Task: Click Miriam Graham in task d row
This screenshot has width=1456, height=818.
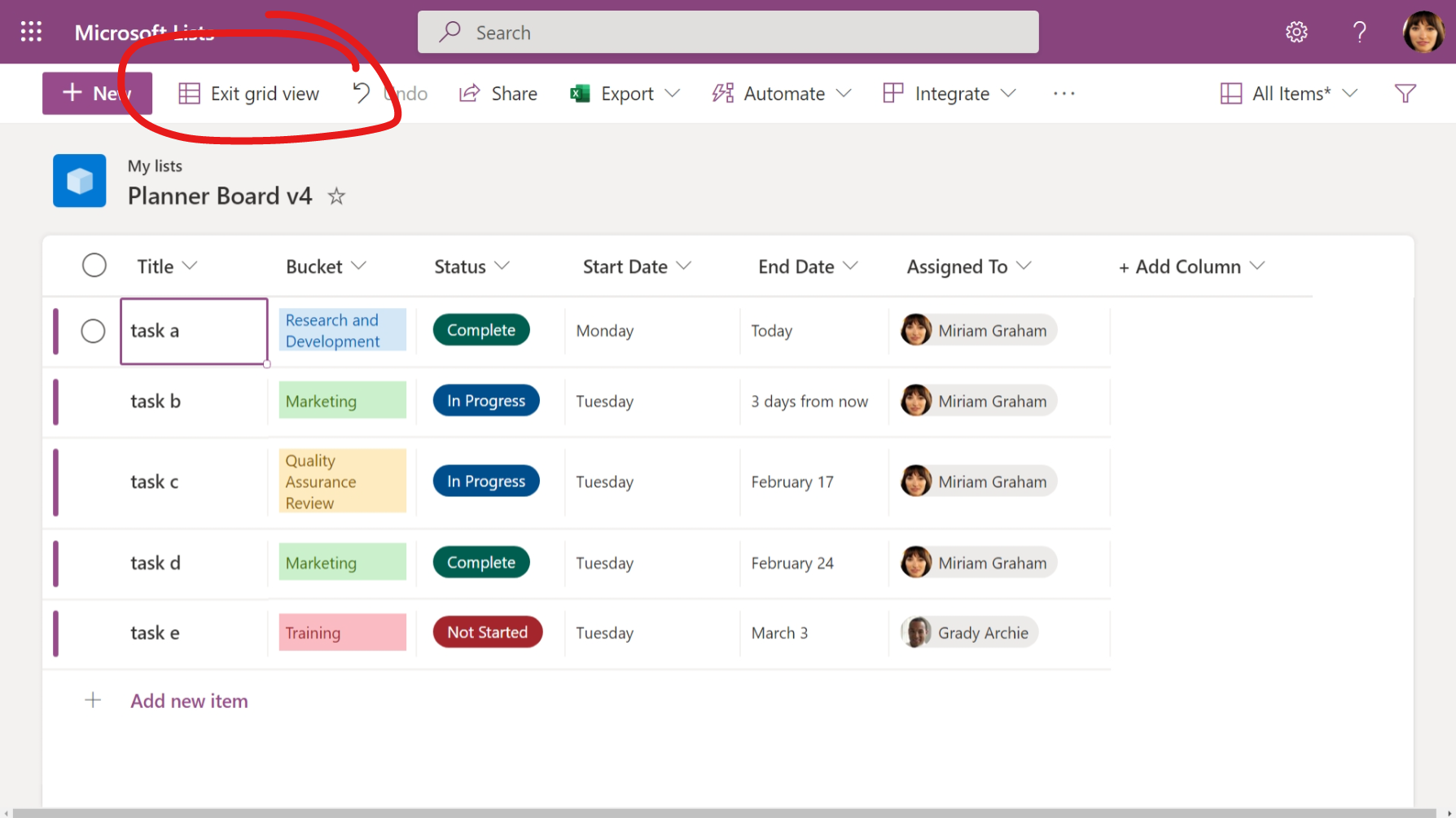Action: click(978, 562)
